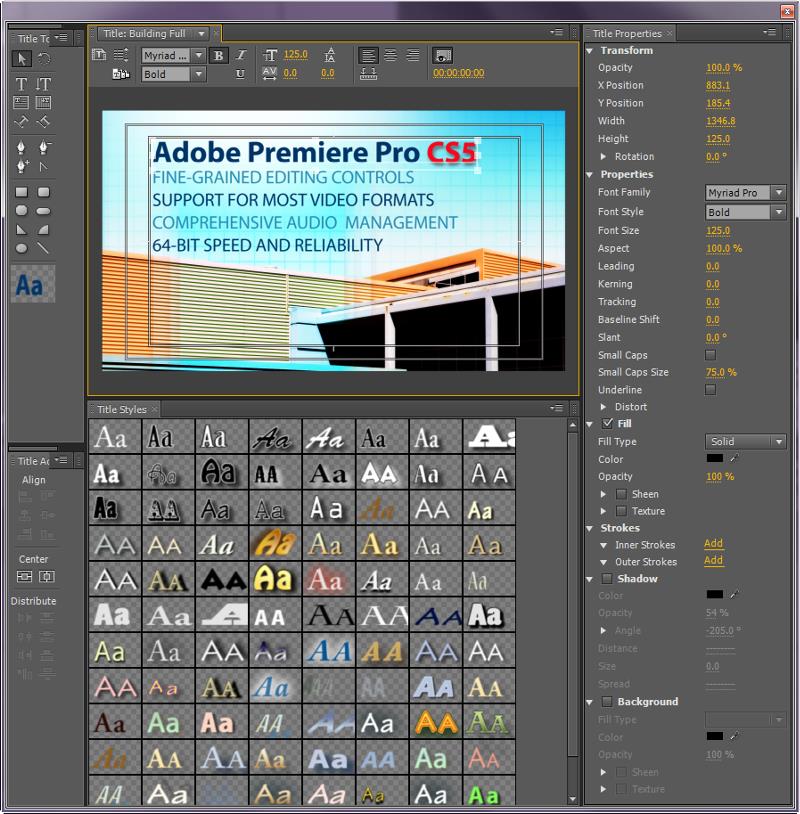
Task: Select the Vertical Type tool
Action: pos(43,84)
